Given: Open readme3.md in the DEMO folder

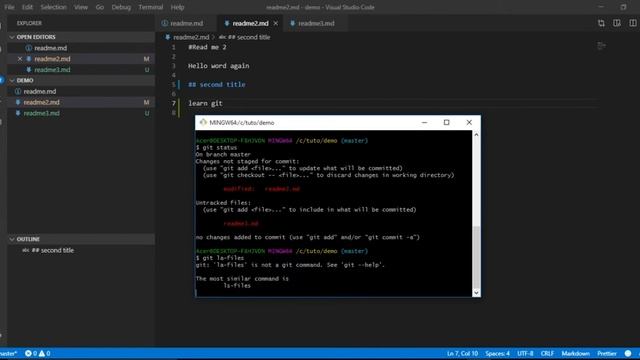Looking at the screenshot, I should [81, 113].
